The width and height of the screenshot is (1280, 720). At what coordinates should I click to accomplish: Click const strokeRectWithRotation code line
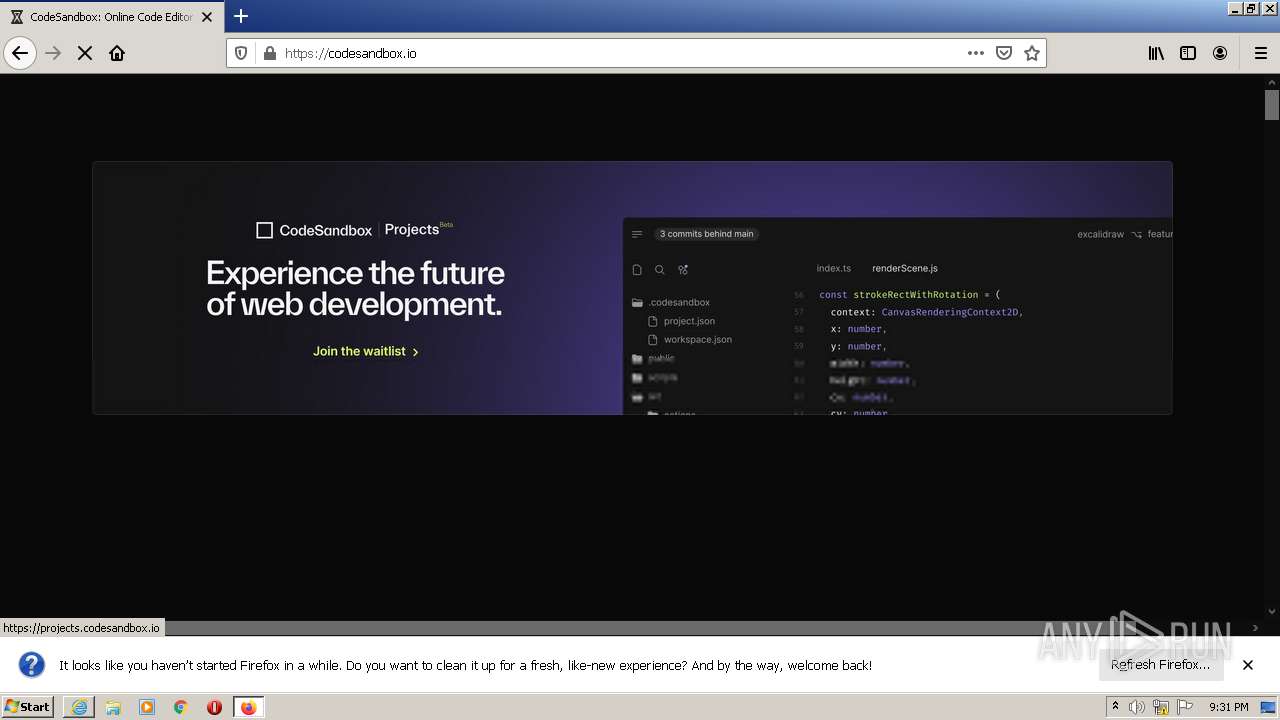point(909,295)
